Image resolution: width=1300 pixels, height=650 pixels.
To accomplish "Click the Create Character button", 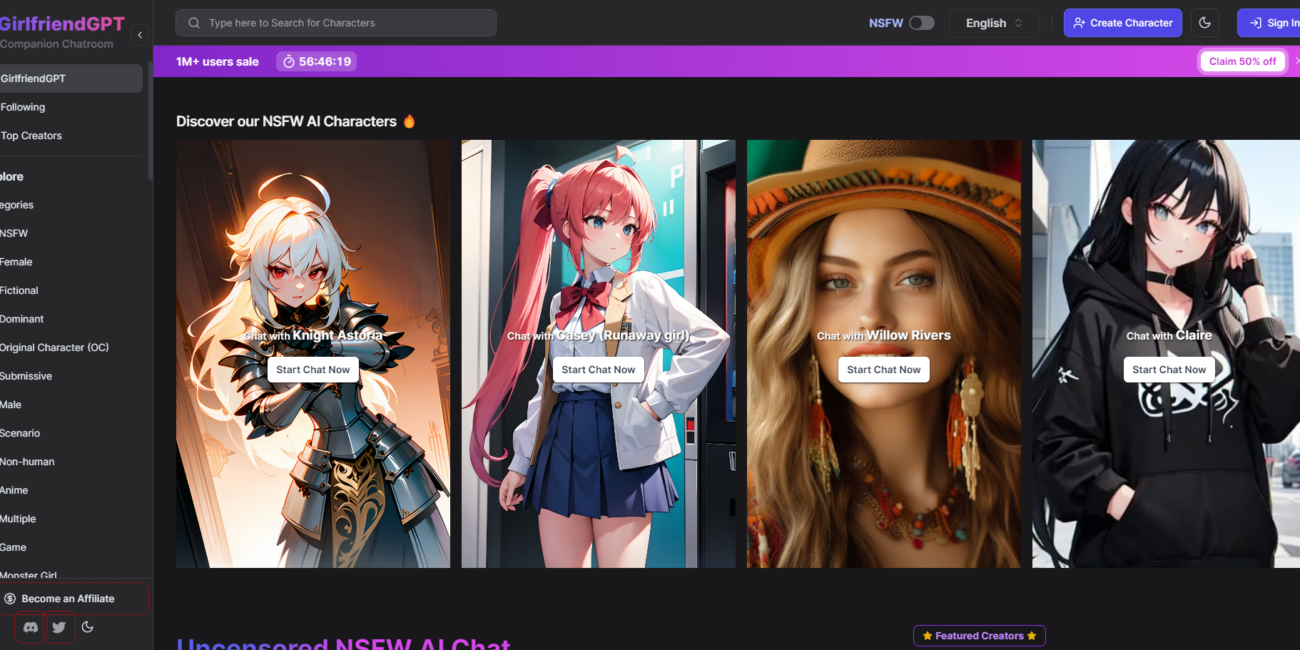I will [1122, 23].
